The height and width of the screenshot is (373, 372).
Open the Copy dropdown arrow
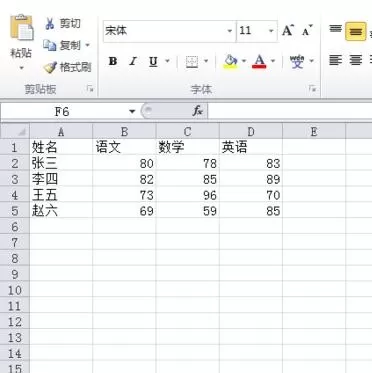[88, 45]
